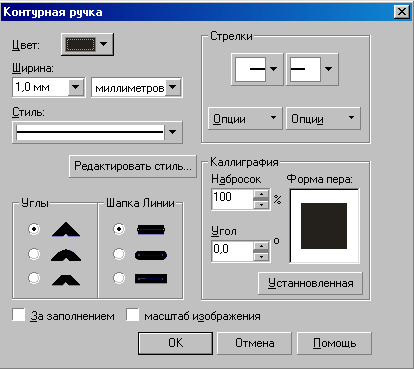Increase Угол value with up arrow
The width and height of the screenshot is (414, 369).
(x=261, y=246)
